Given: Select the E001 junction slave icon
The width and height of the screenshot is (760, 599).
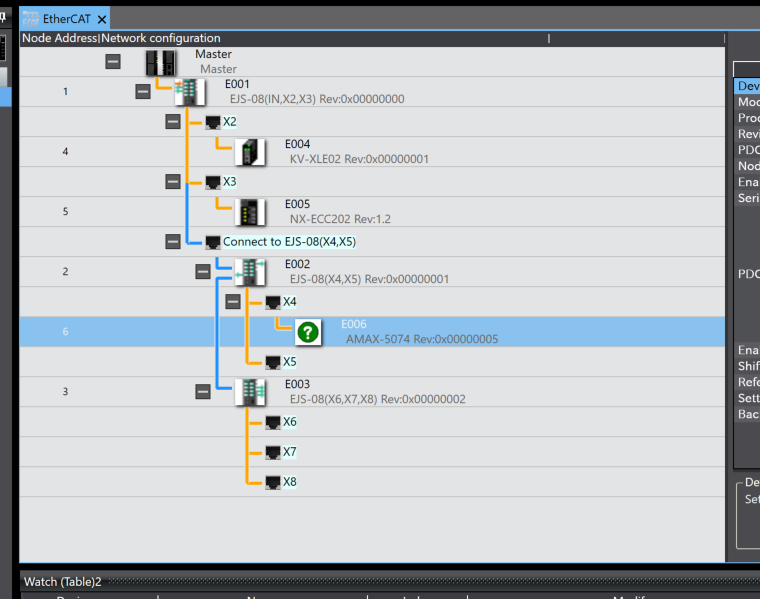Looking at the screenshot, I should coord(190,92).
